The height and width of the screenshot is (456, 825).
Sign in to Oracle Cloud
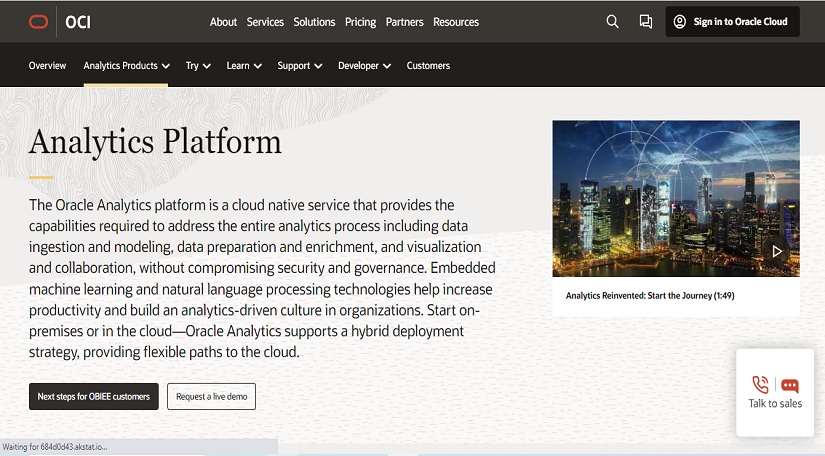pos(732,22)
